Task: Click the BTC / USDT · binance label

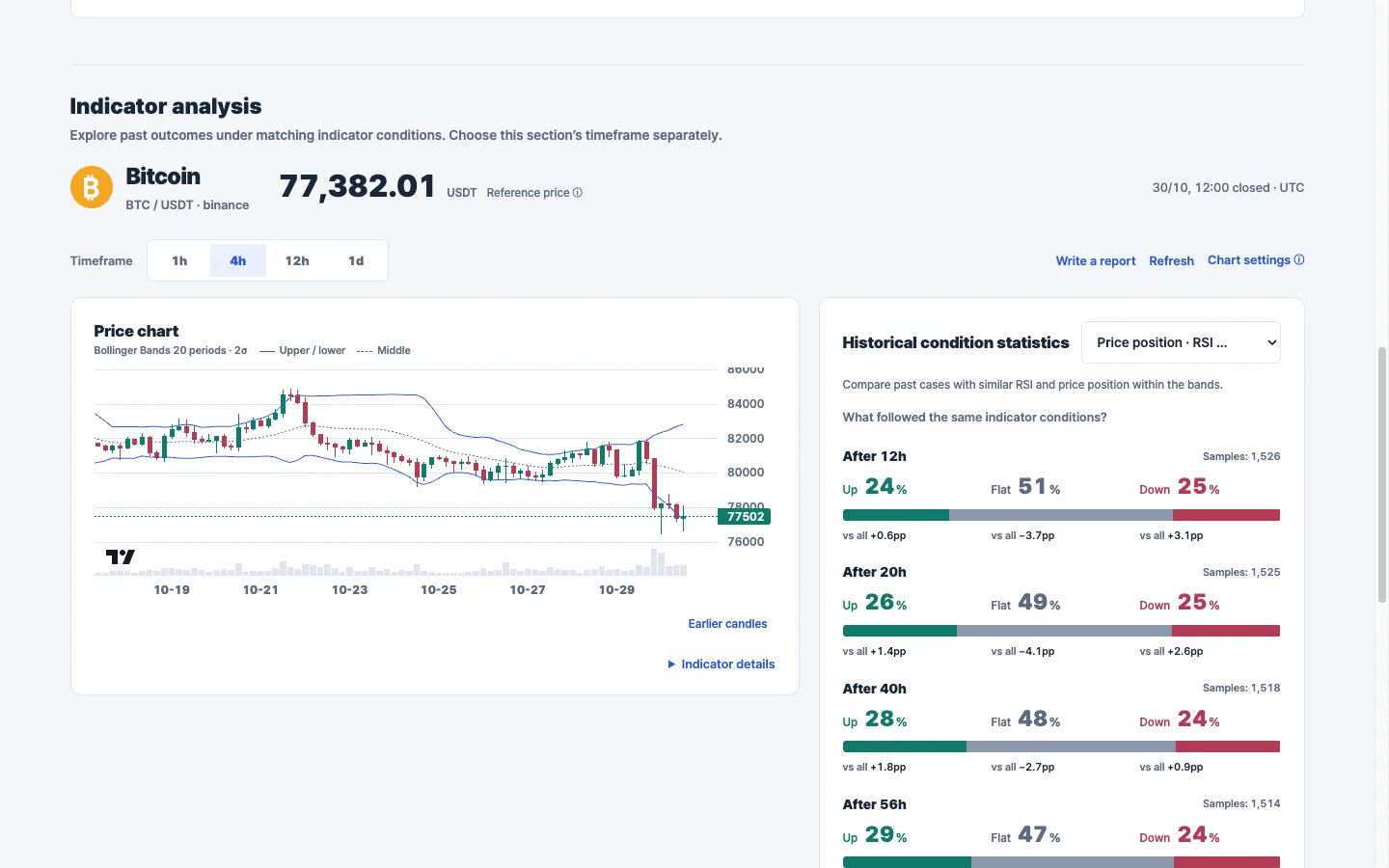Action: pyautogui.click(x=187, y=205)
